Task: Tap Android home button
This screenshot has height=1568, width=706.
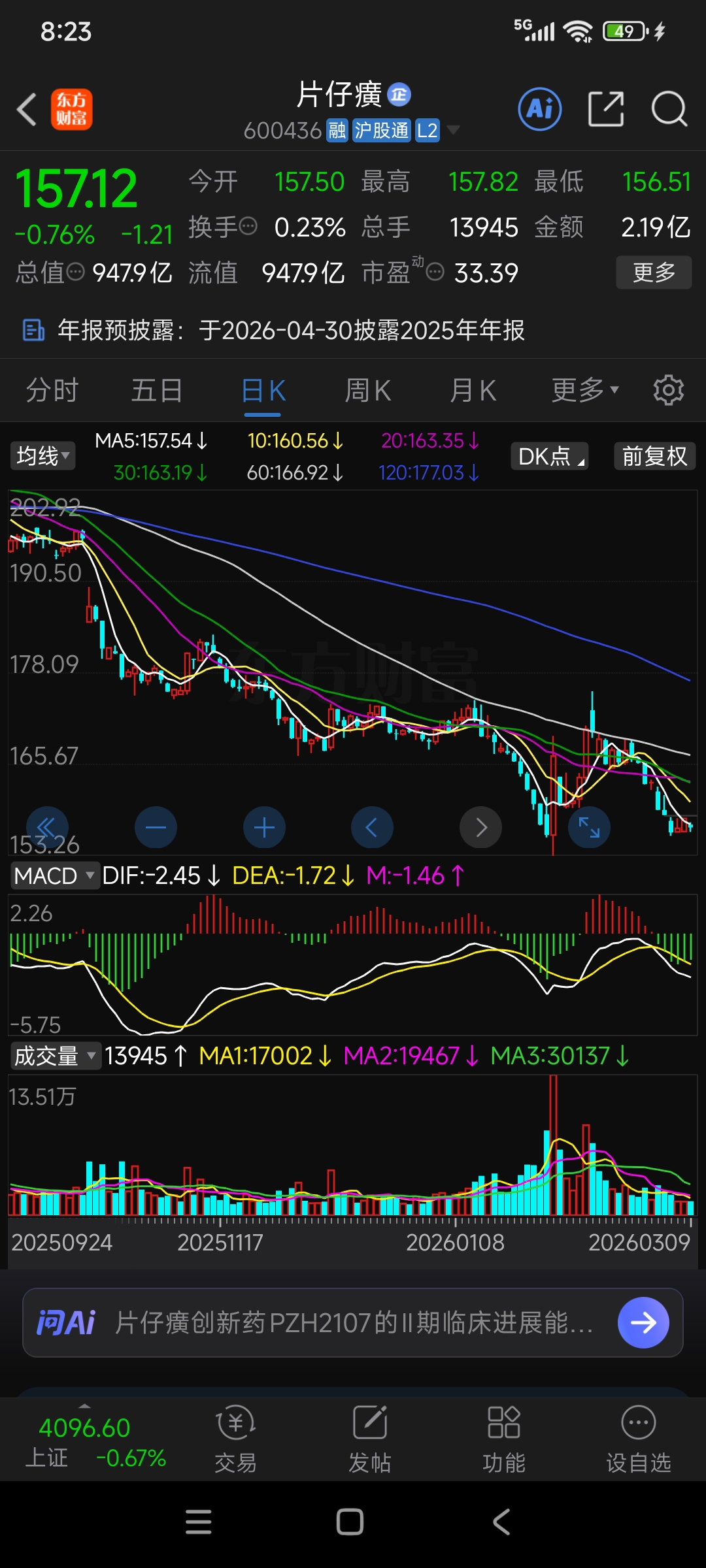Action: point(350,1522)
